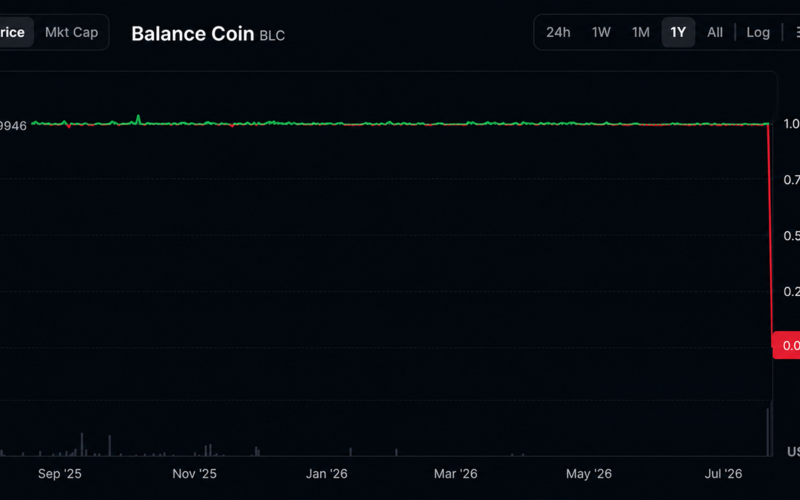
Task: Select the 24h time range
Action: pyautogui.click(x=558, y=32)
